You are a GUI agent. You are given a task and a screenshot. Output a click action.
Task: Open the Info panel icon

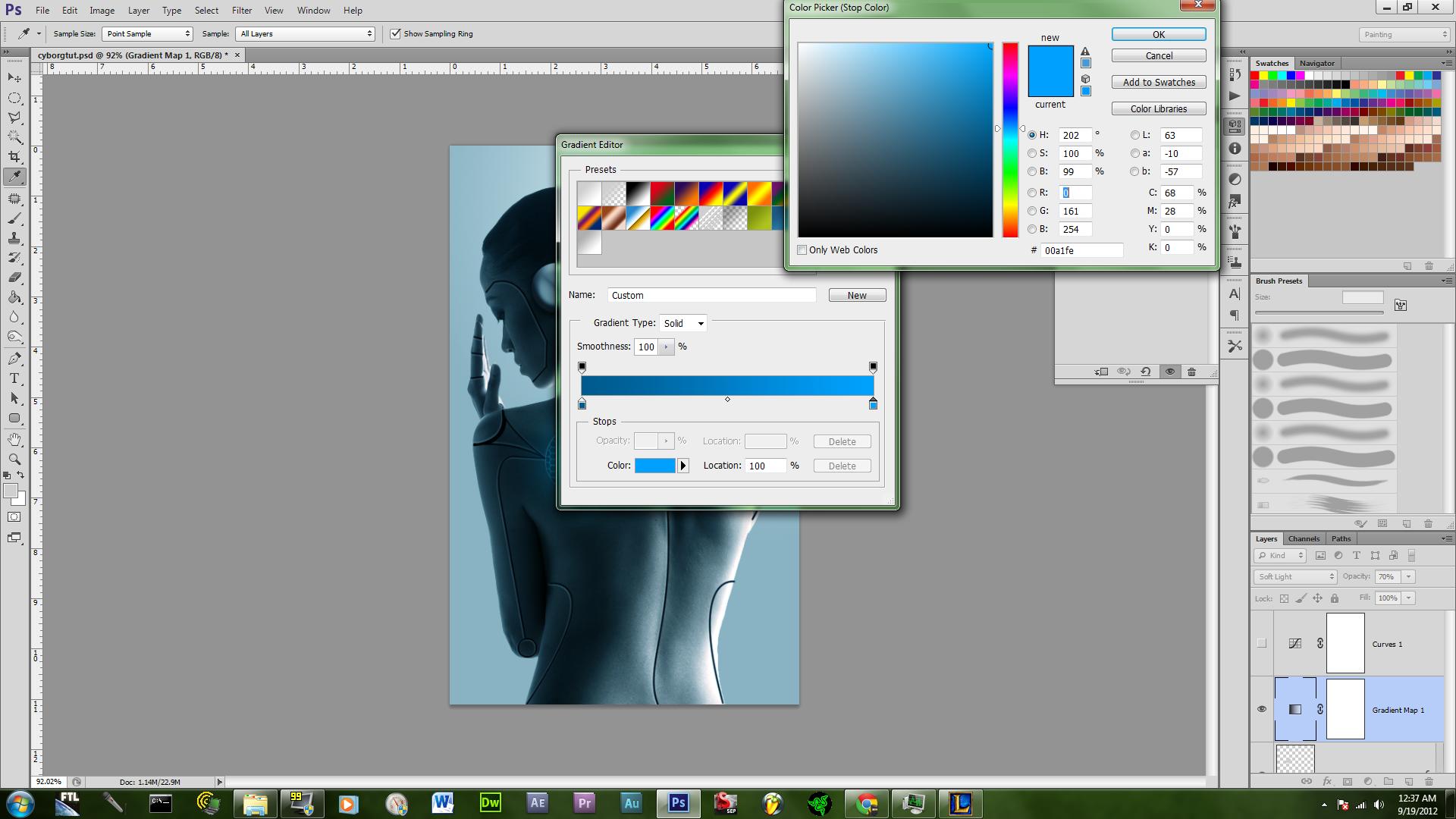(x=1235, y=149)
